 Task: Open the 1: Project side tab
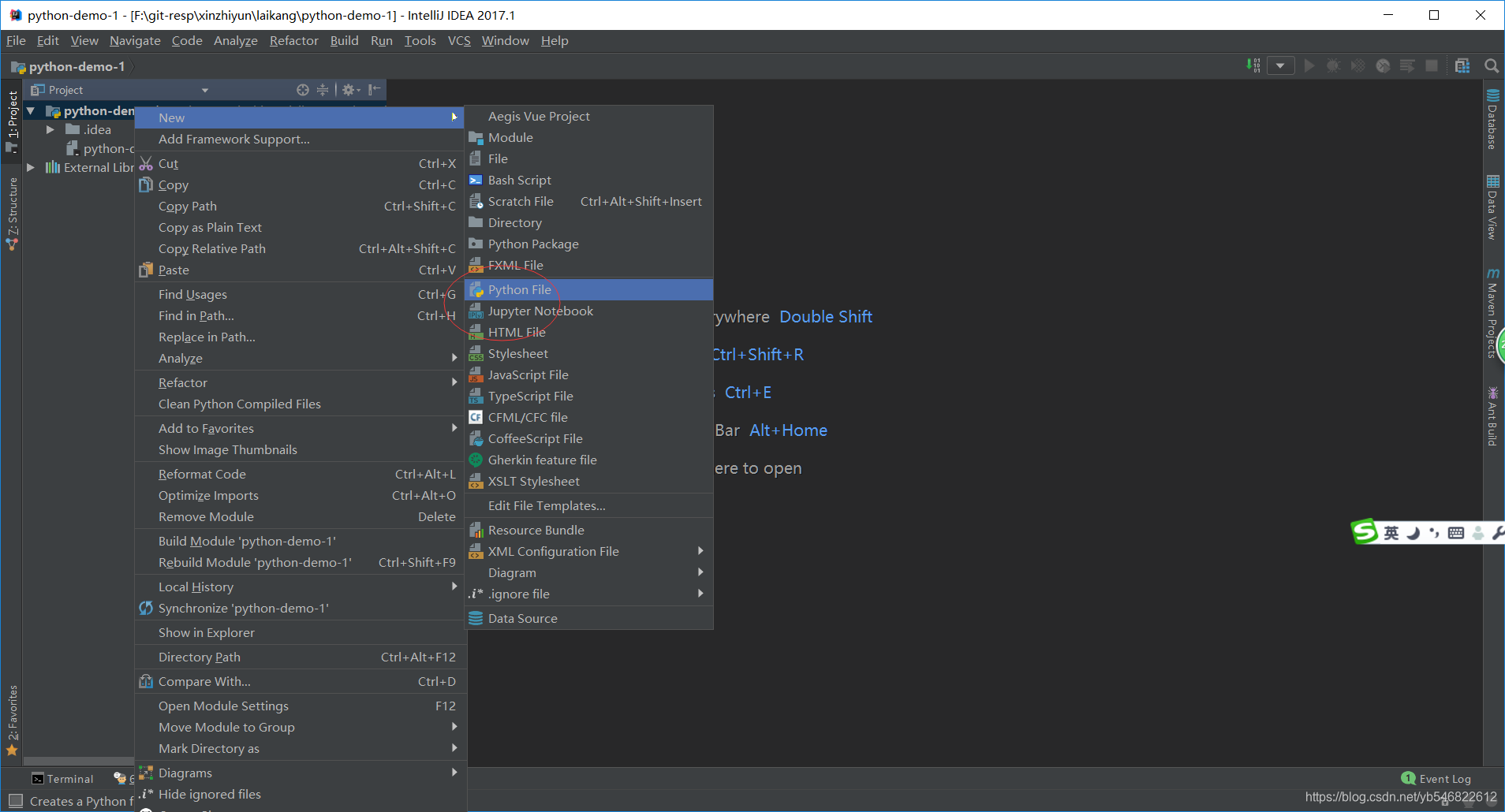pyautogui.click(x=12, y=121)
